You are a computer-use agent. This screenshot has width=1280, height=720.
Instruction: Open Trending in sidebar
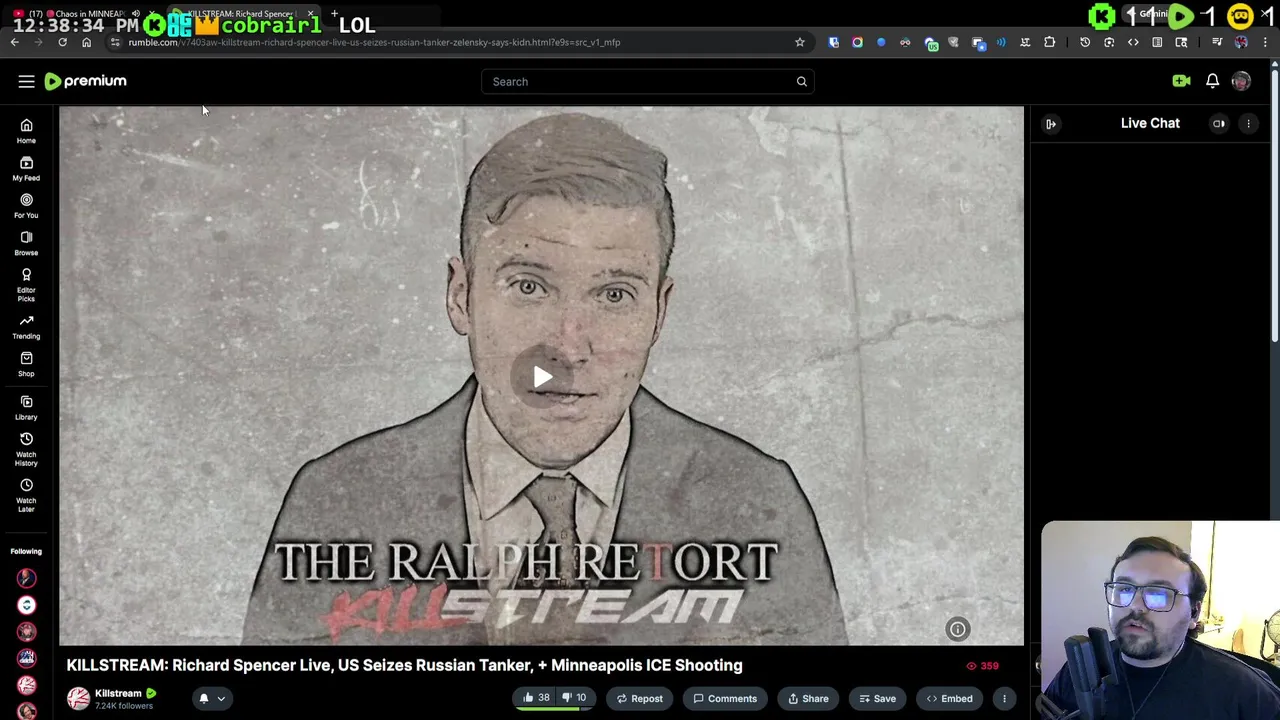click(x=26, y=327)
